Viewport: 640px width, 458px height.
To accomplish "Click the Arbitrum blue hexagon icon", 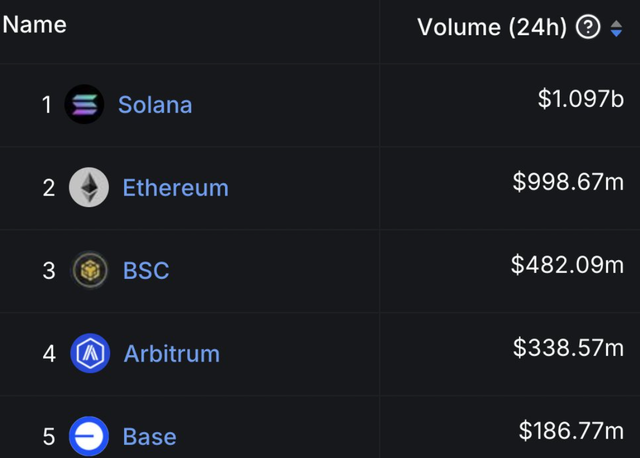I will (90, 354).
